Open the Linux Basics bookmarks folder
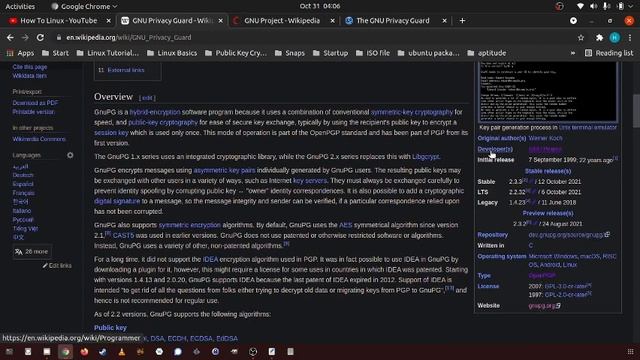Screen dimensions: 640x360 click(x=172, y=53)
